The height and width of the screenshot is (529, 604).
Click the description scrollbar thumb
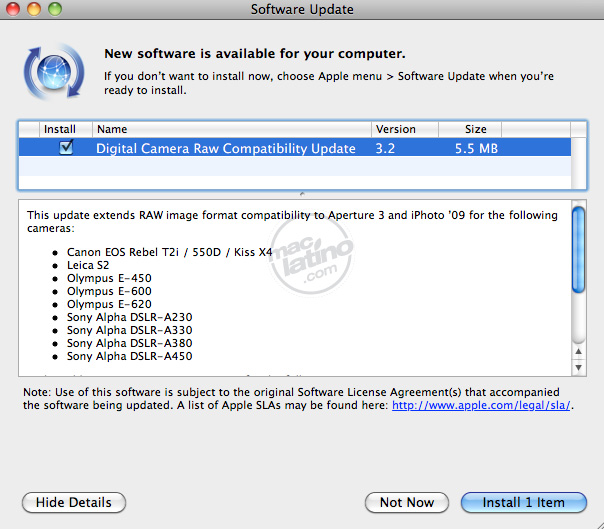(578, 250)
